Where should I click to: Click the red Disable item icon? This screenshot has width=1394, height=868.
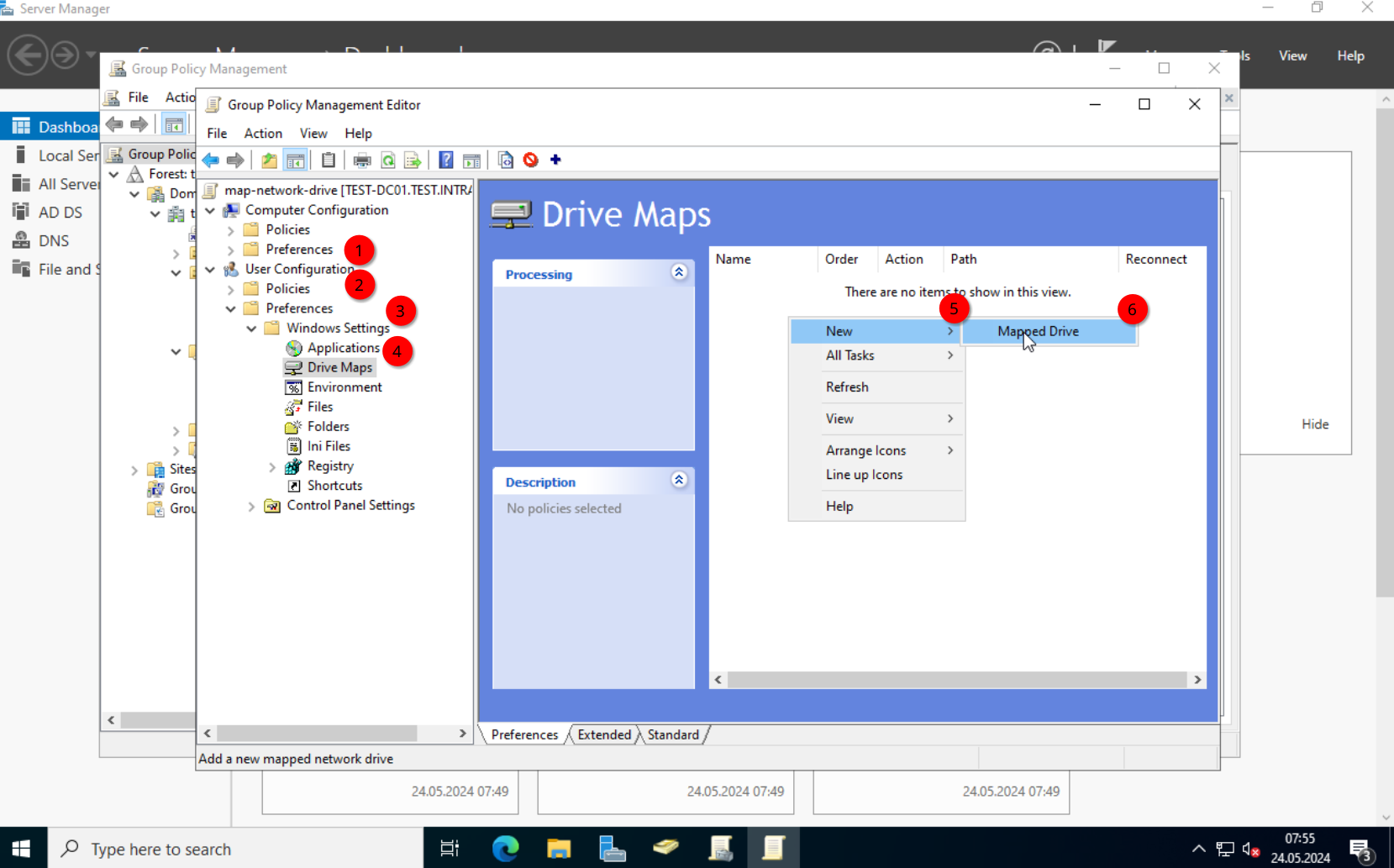coord(531,160)
